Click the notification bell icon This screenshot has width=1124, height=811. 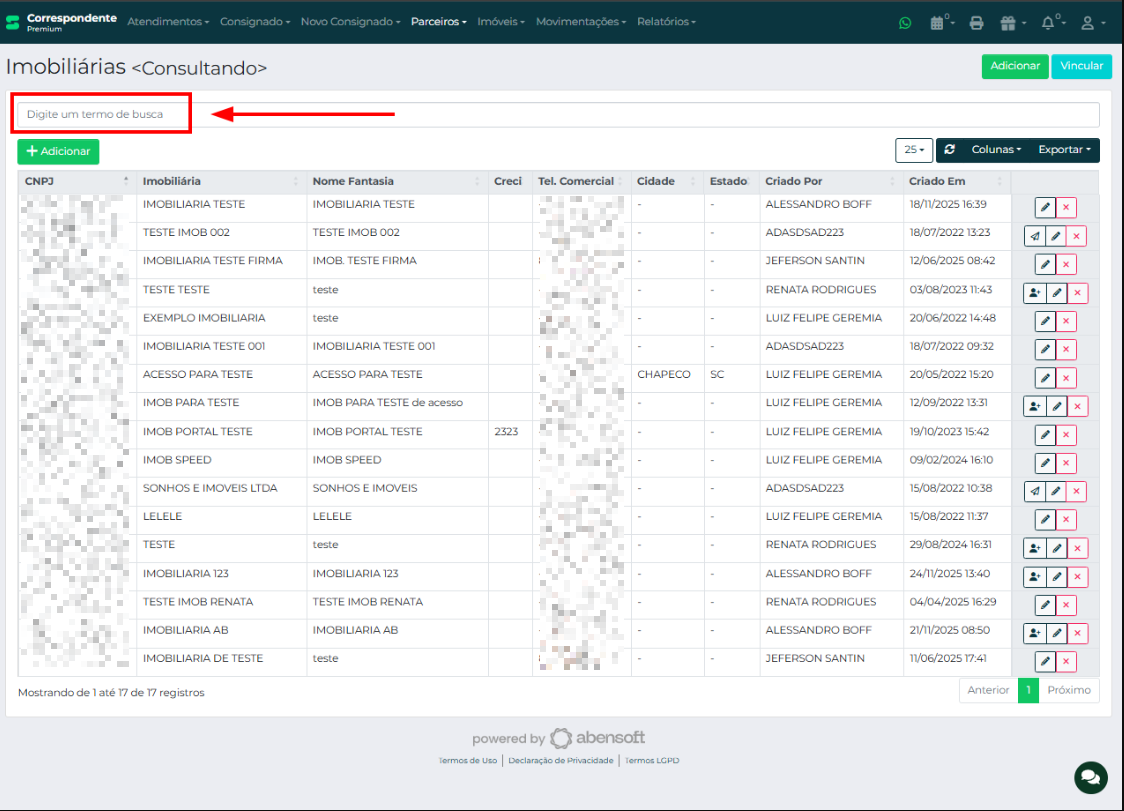click(1050, 21)
